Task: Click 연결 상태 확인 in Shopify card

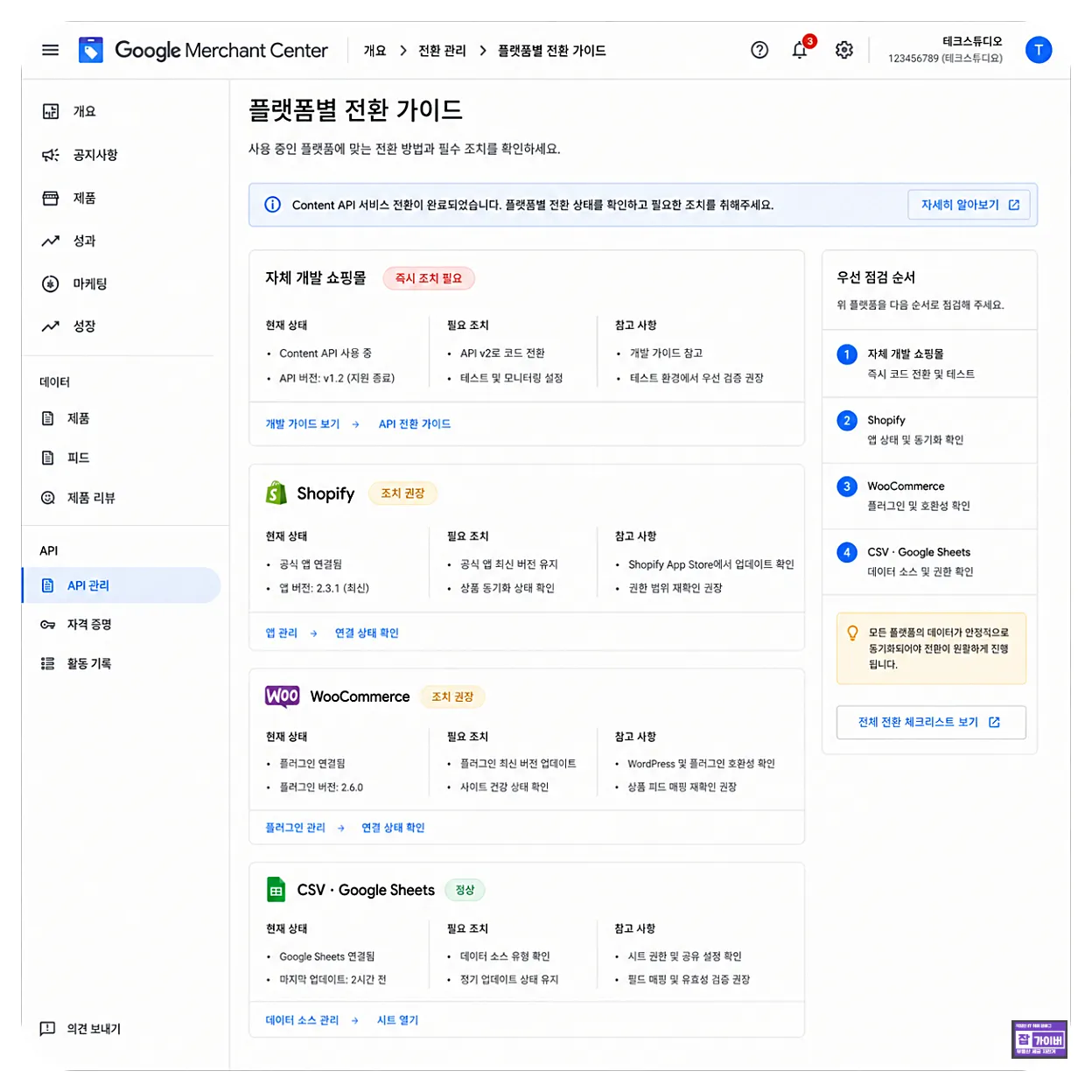Action: (367, 633)
